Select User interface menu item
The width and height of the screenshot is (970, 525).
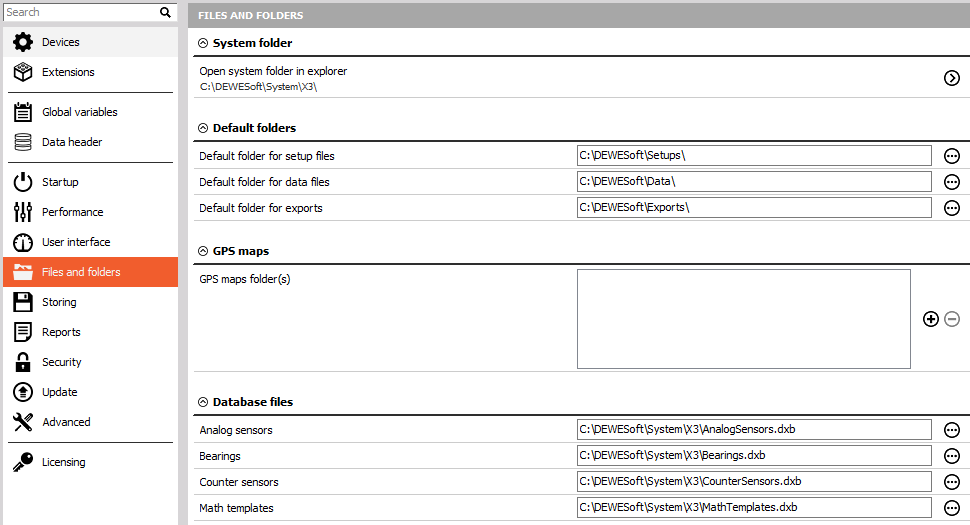[x=90, y=242]
